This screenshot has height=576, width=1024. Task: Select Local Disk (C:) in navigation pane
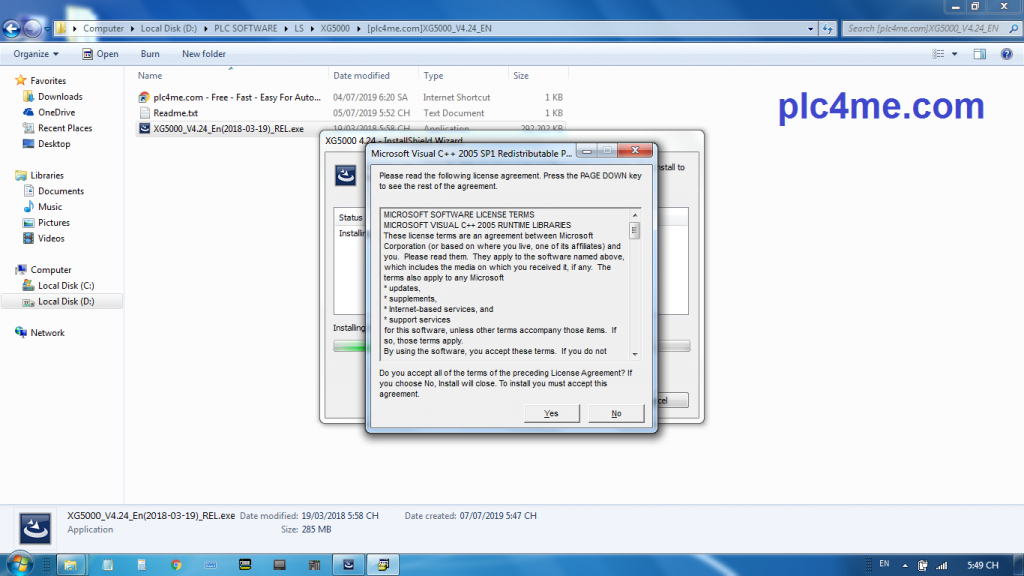(65, 286)
